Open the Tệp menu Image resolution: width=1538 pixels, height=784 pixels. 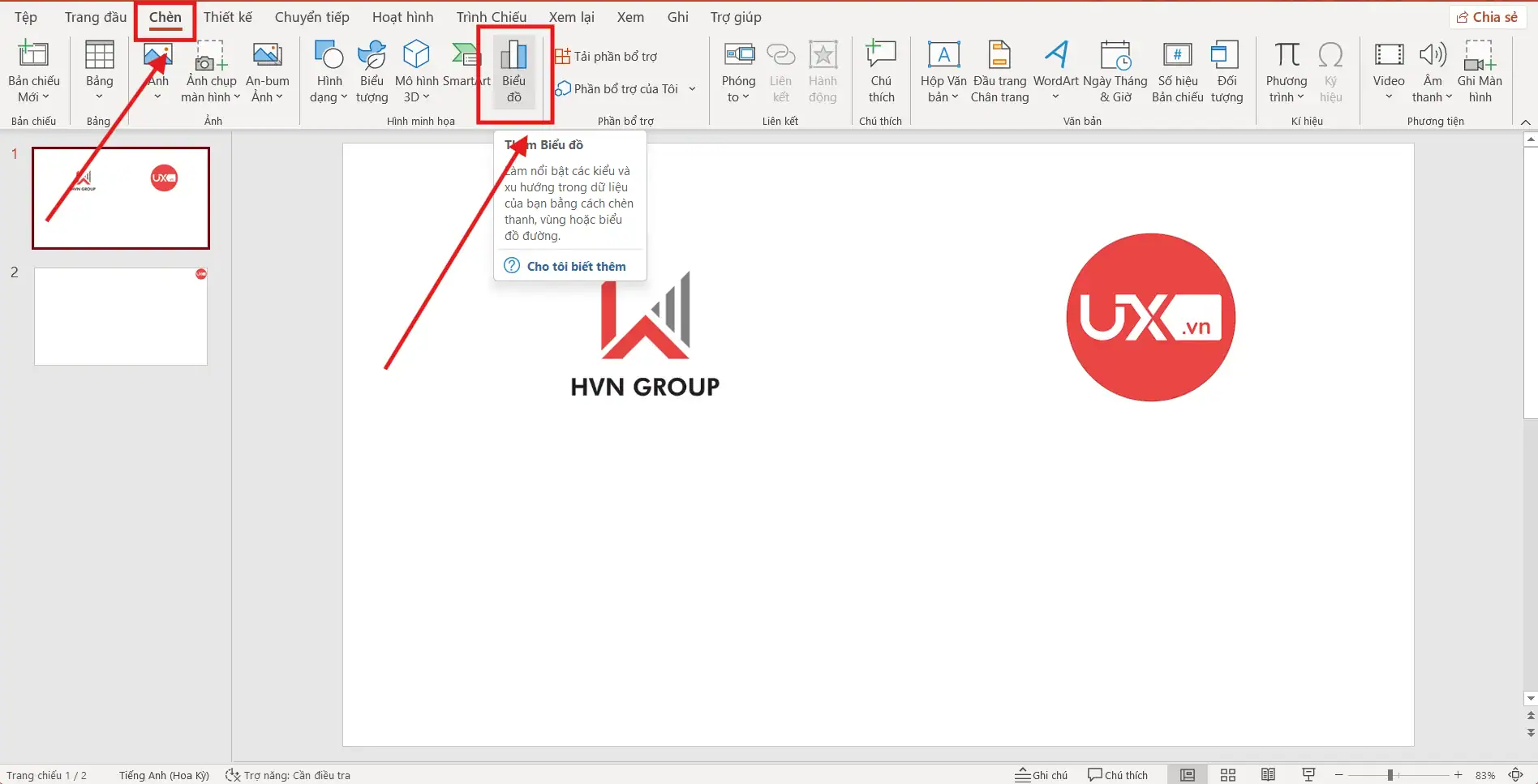(x=25, y=16)
